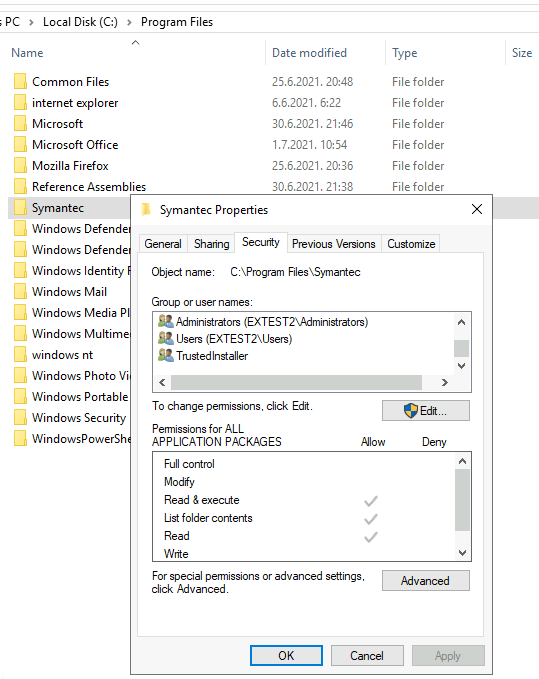Click the Windows Mail folder icon
Viewport: 539px width, 679px height.
point(20,291)
